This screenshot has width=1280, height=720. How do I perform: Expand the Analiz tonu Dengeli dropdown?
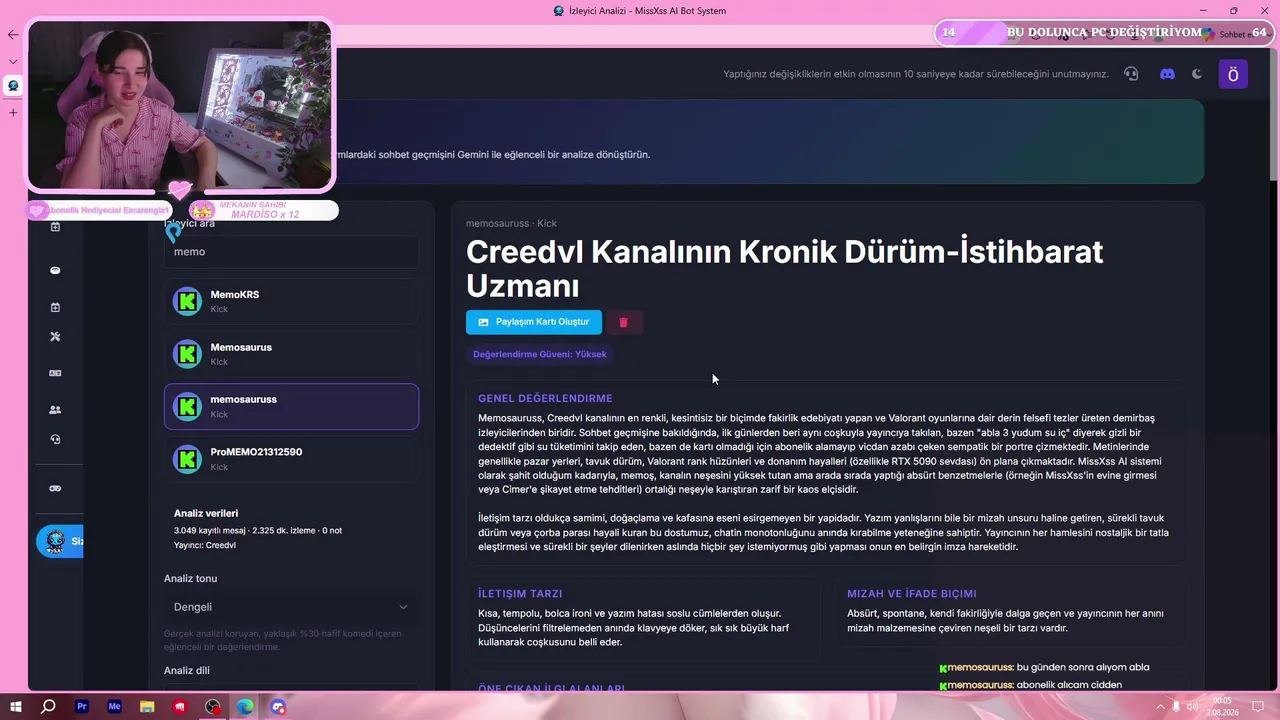point(291,607)
